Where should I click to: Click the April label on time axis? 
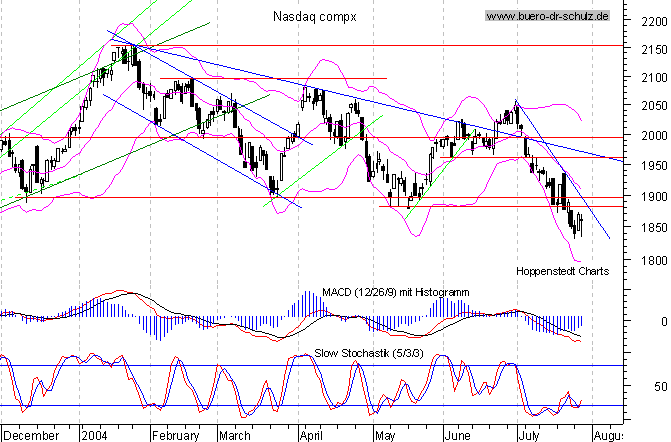click(310, 435)
